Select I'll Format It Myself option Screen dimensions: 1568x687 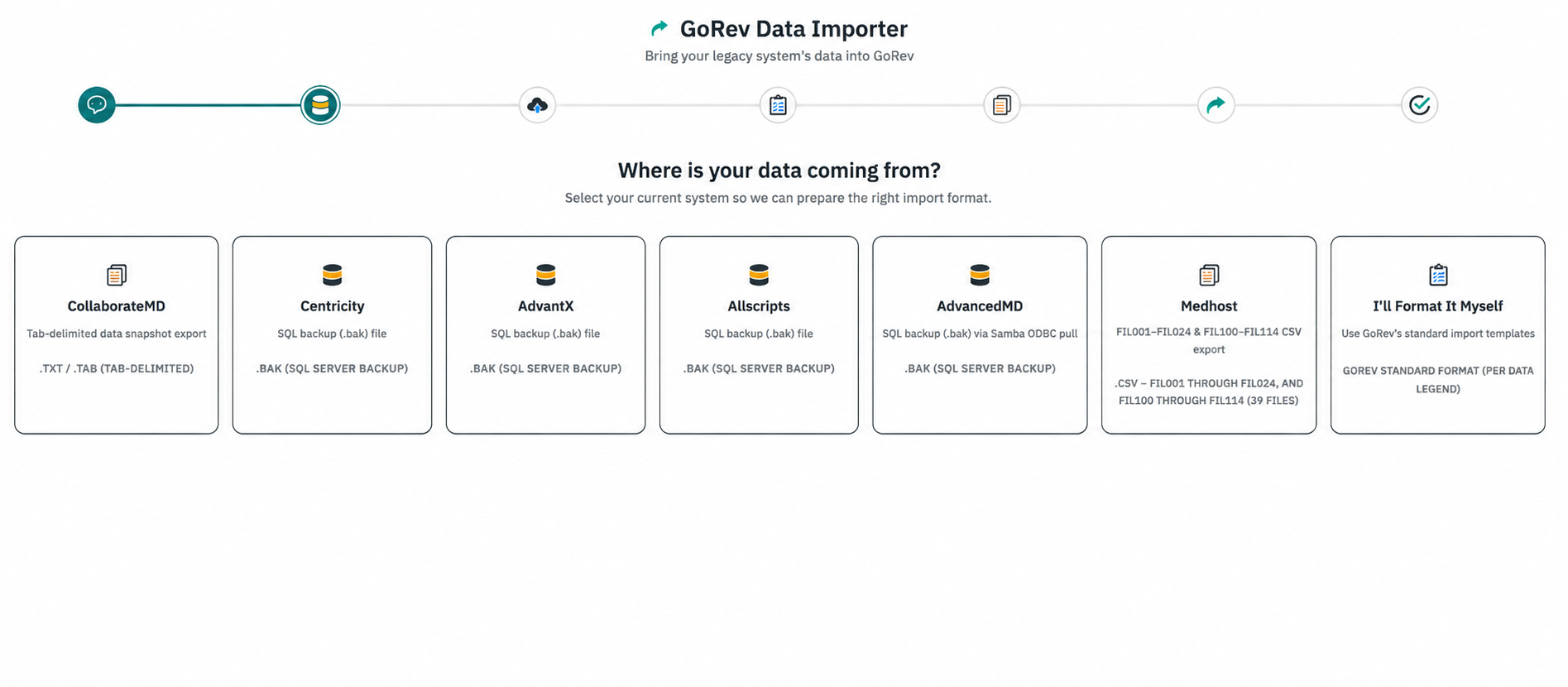point(1438,334)
